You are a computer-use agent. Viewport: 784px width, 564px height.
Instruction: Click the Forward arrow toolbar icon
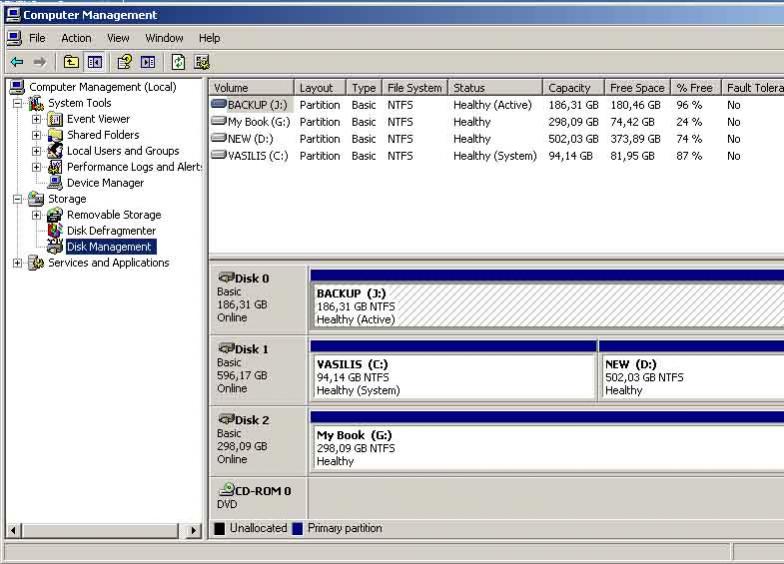point(40,62)
